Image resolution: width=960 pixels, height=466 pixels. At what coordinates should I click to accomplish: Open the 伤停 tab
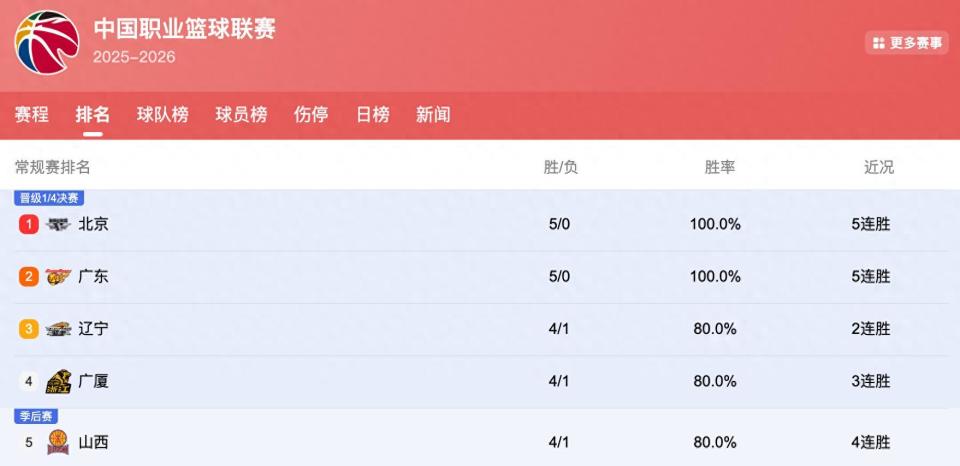tap(311, 115)
